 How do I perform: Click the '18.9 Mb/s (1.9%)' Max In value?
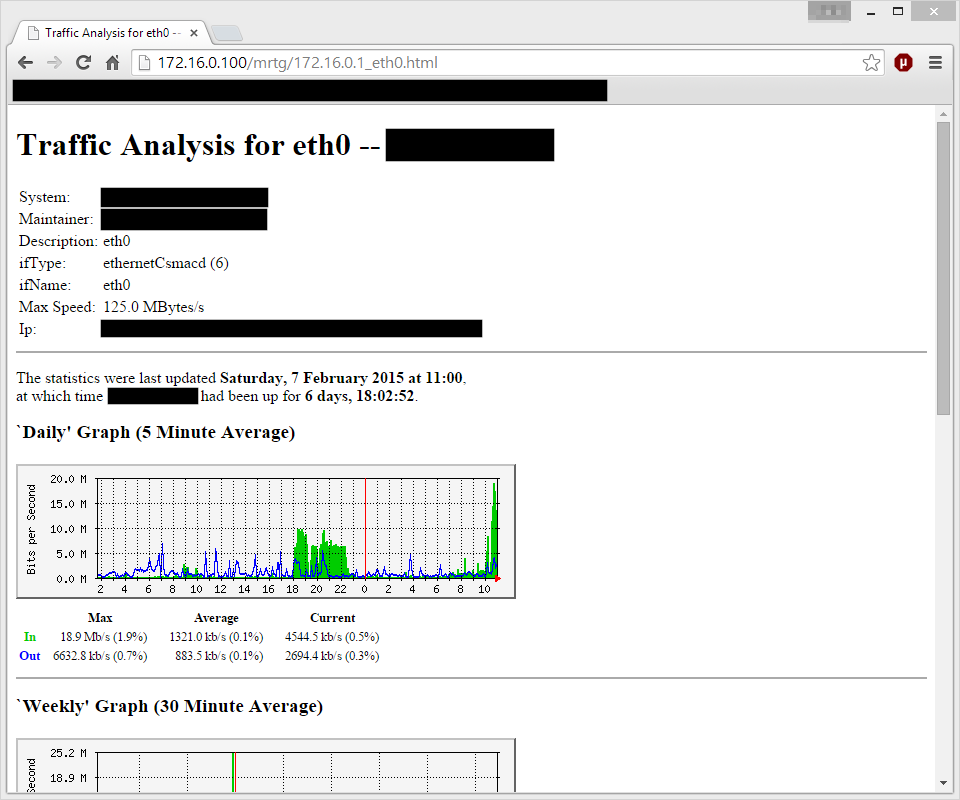[x=103, y=637]
